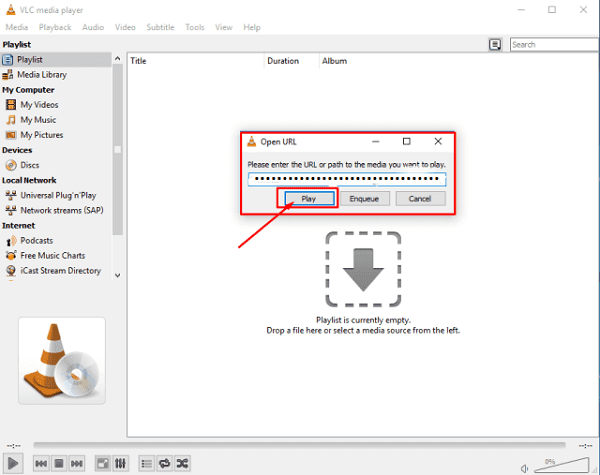The width and height of the screenshot is (600, 475).
Task: Mute audio via speaker icon
Action: 524,468
